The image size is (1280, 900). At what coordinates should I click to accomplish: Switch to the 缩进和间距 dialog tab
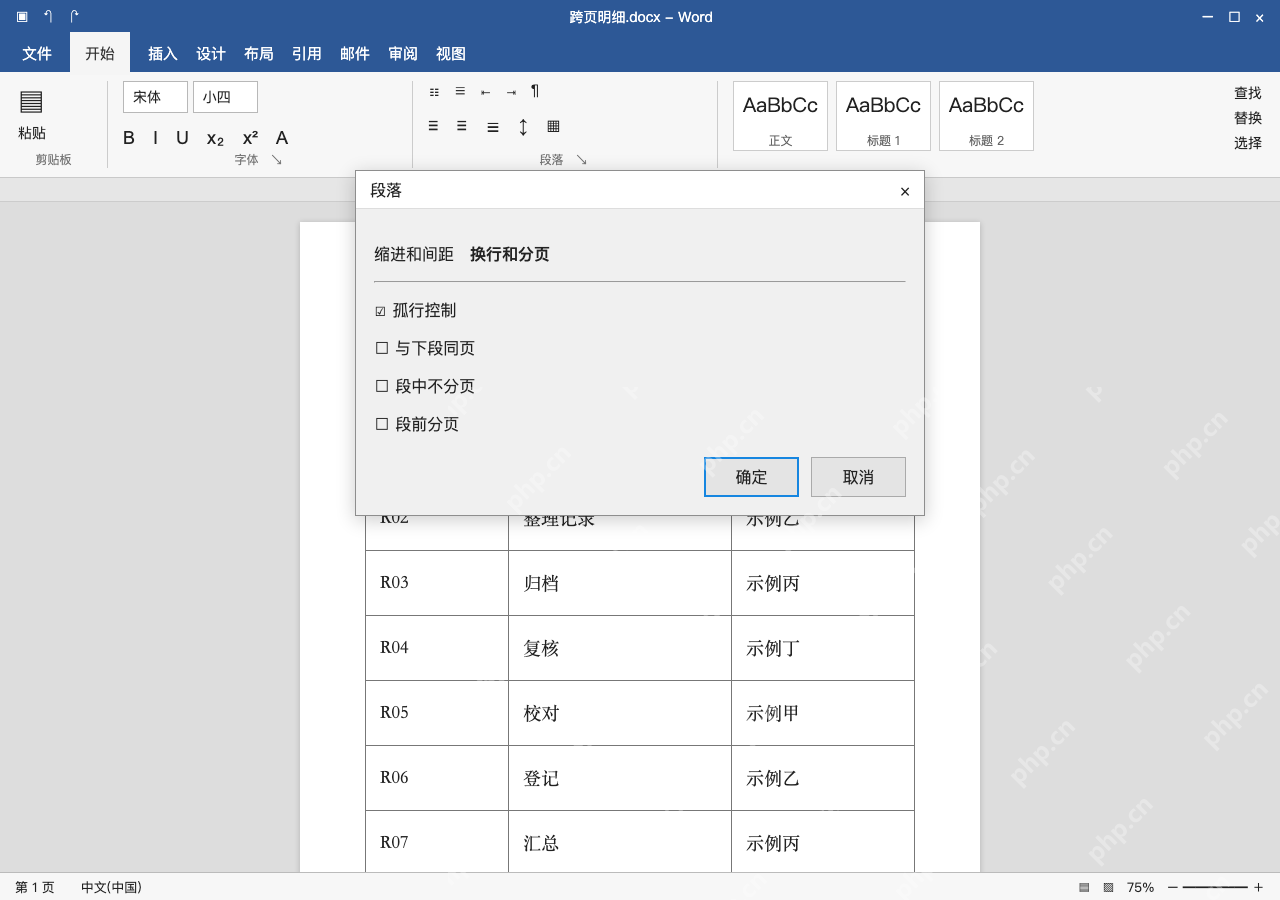pos(414,254)
